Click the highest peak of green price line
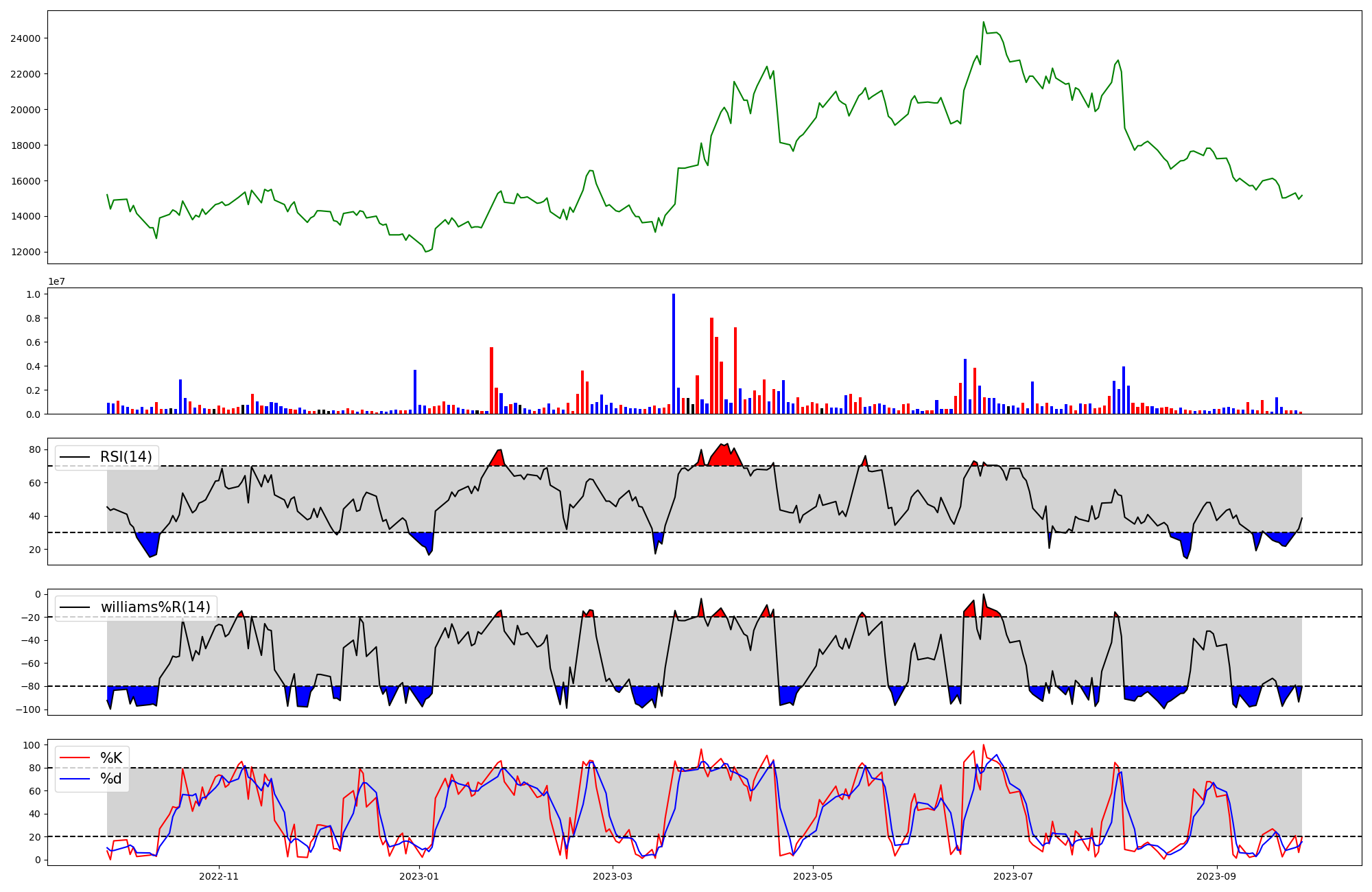Viewport: 1372px width, 892px height. tap(983, 22)
